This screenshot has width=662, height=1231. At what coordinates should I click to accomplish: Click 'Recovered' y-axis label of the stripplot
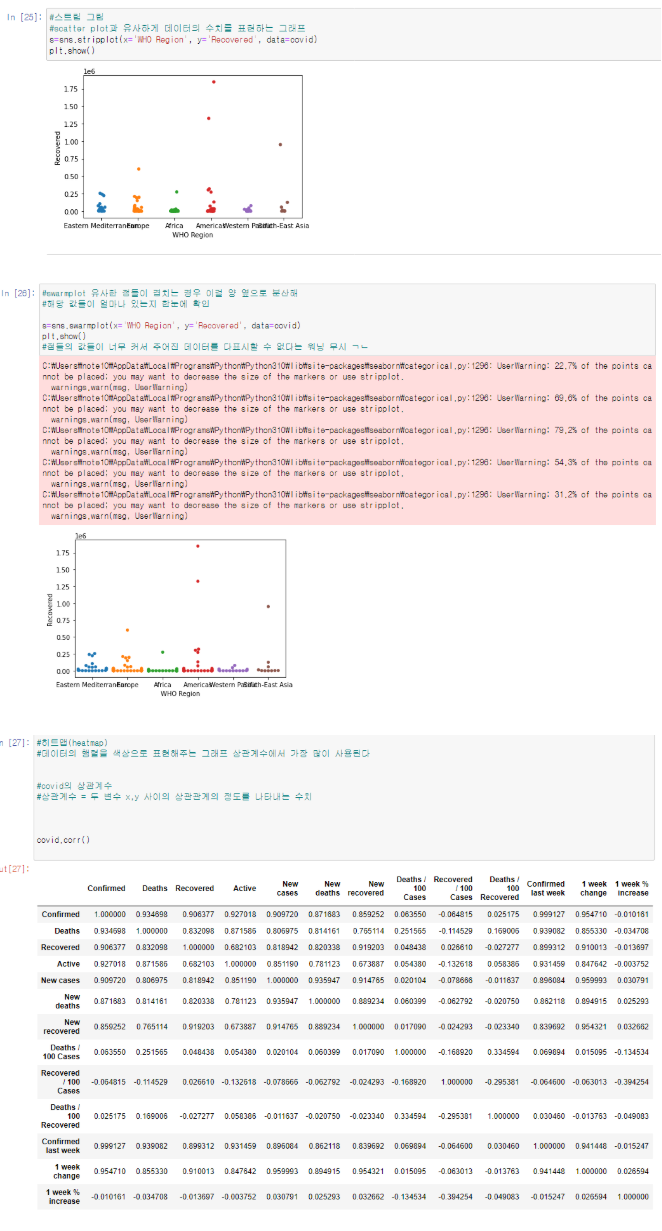pos(57,150)
